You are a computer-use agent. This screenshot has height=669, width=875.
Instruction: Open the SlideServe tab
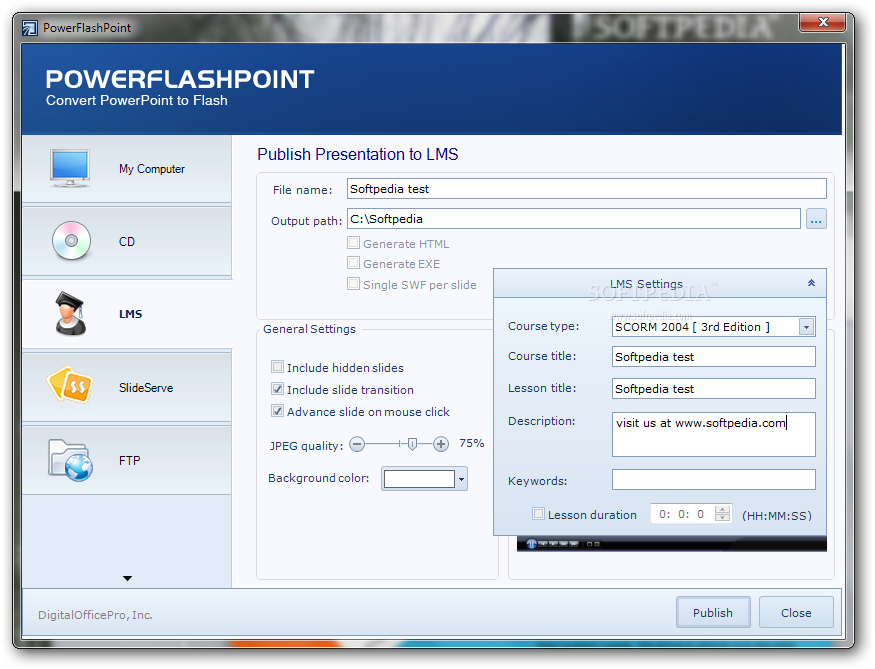pos(127,387)
